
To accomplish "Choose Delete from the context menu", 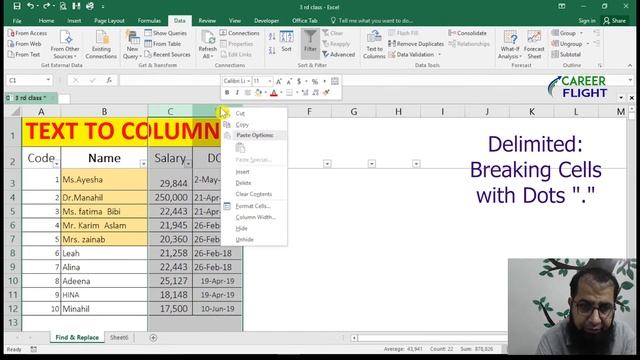I will (243, 183).
